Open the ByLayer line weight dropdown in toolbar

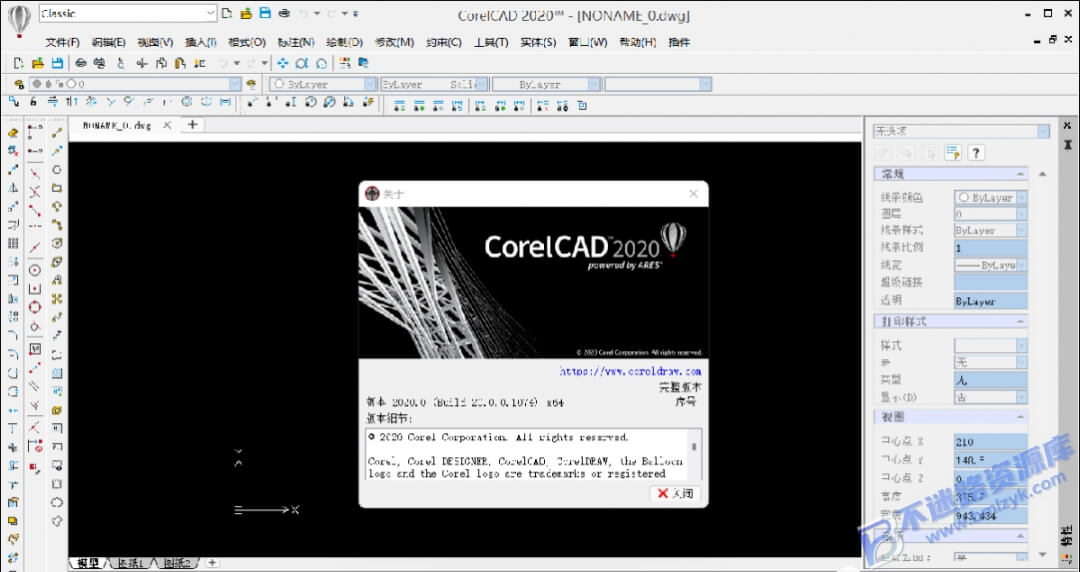click(546, 84)
